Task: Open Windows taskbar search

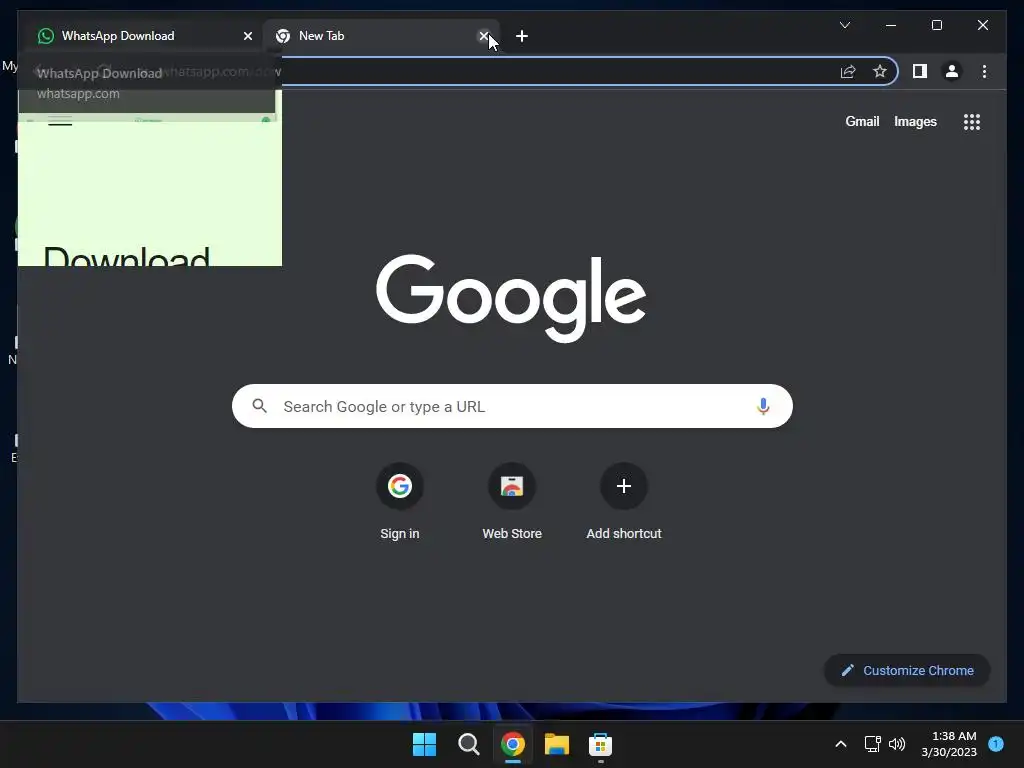Action: [x=468, y=744]
